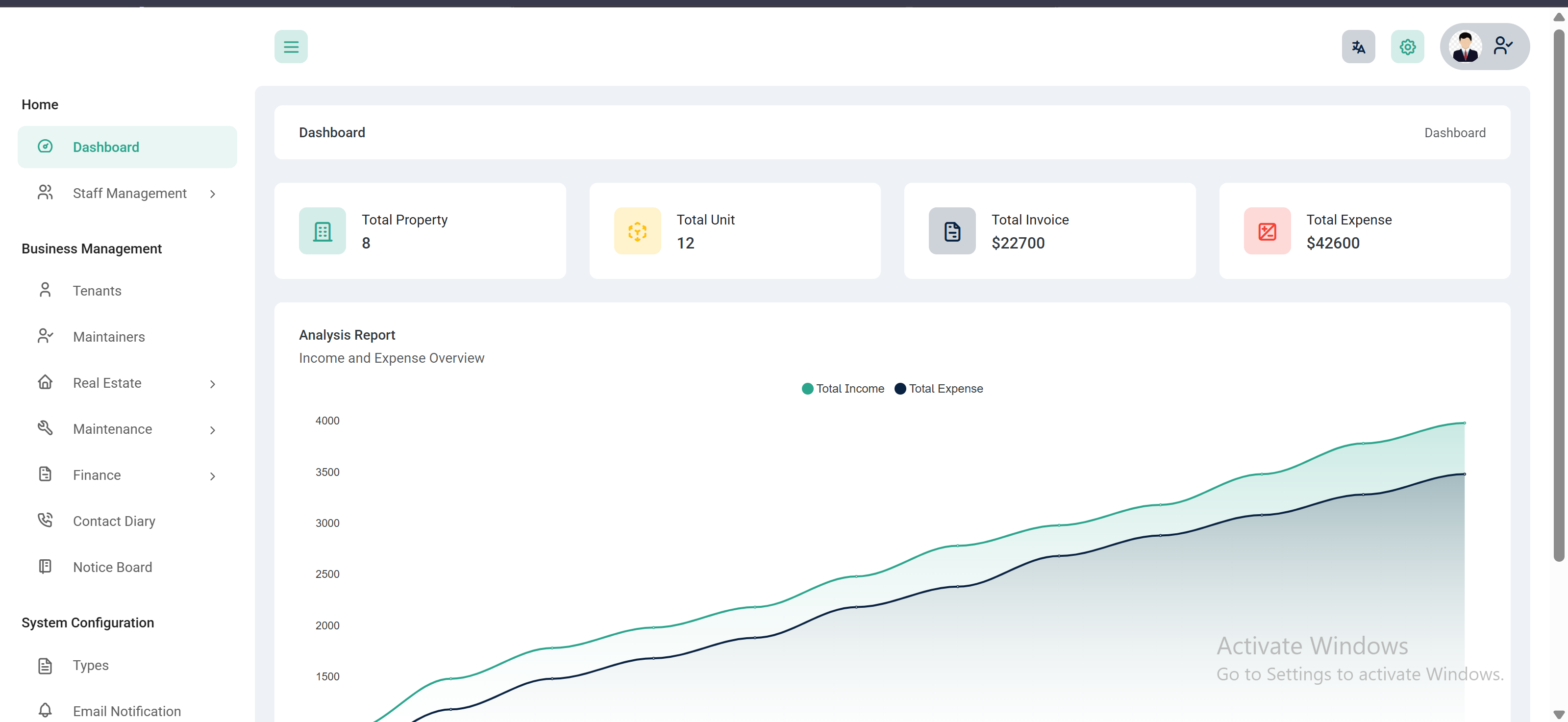
Task: Click the last Total Expense data point on chart
Action: pyautogui.click(x=1465, y=473)
